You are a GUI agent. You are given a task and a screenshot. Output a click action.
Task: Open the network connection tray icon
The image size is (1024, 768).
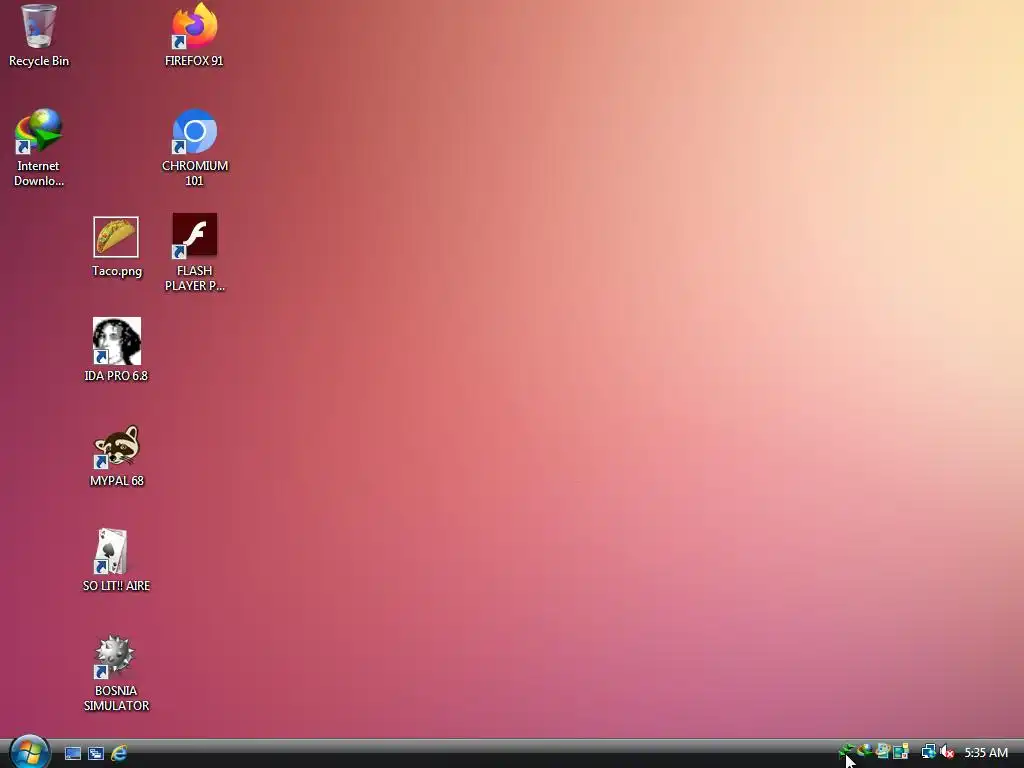pos(928,752)
